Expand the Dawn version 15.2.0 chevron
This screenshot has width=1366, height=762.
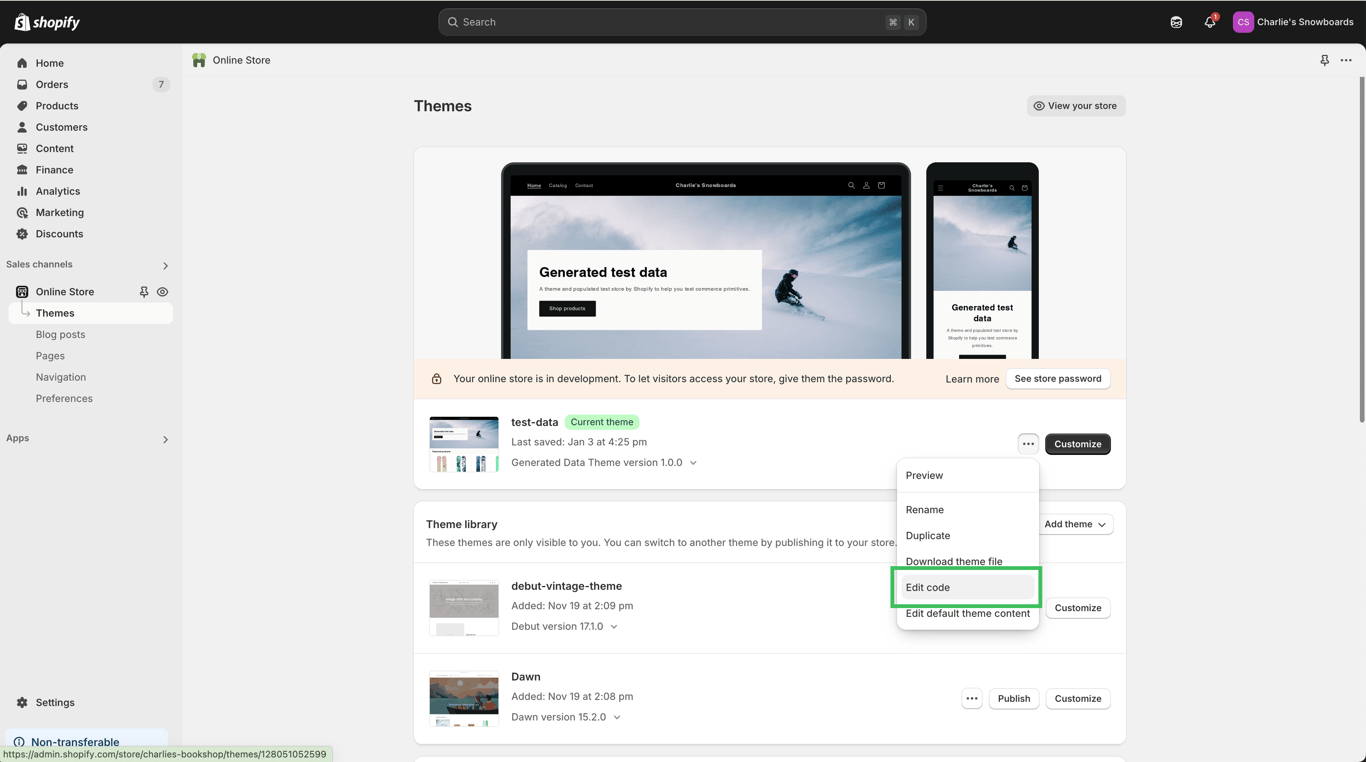(x=617, y=717)
